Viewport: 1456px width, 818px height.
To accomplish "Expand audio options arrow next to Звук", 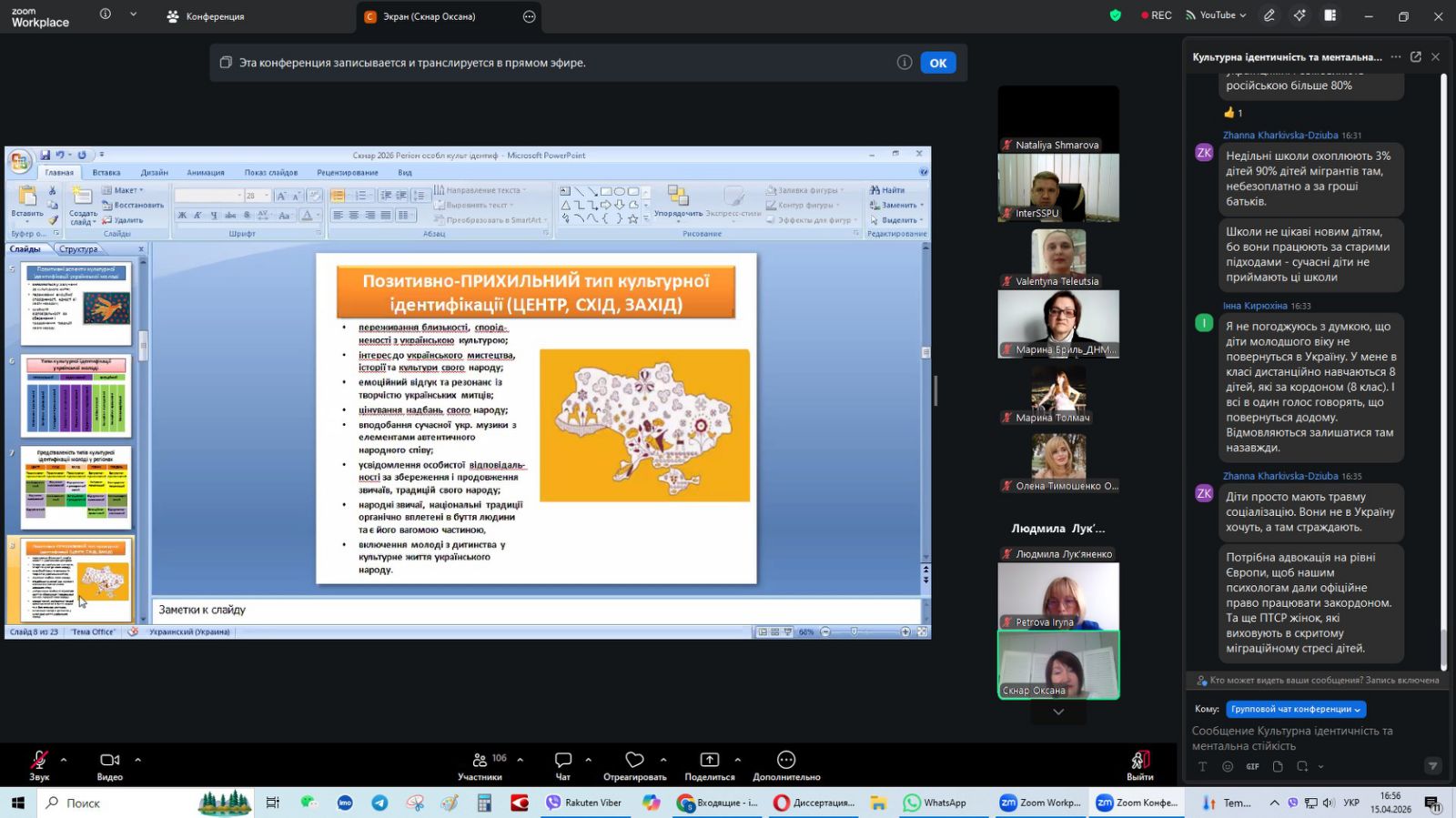I will 64,760.
